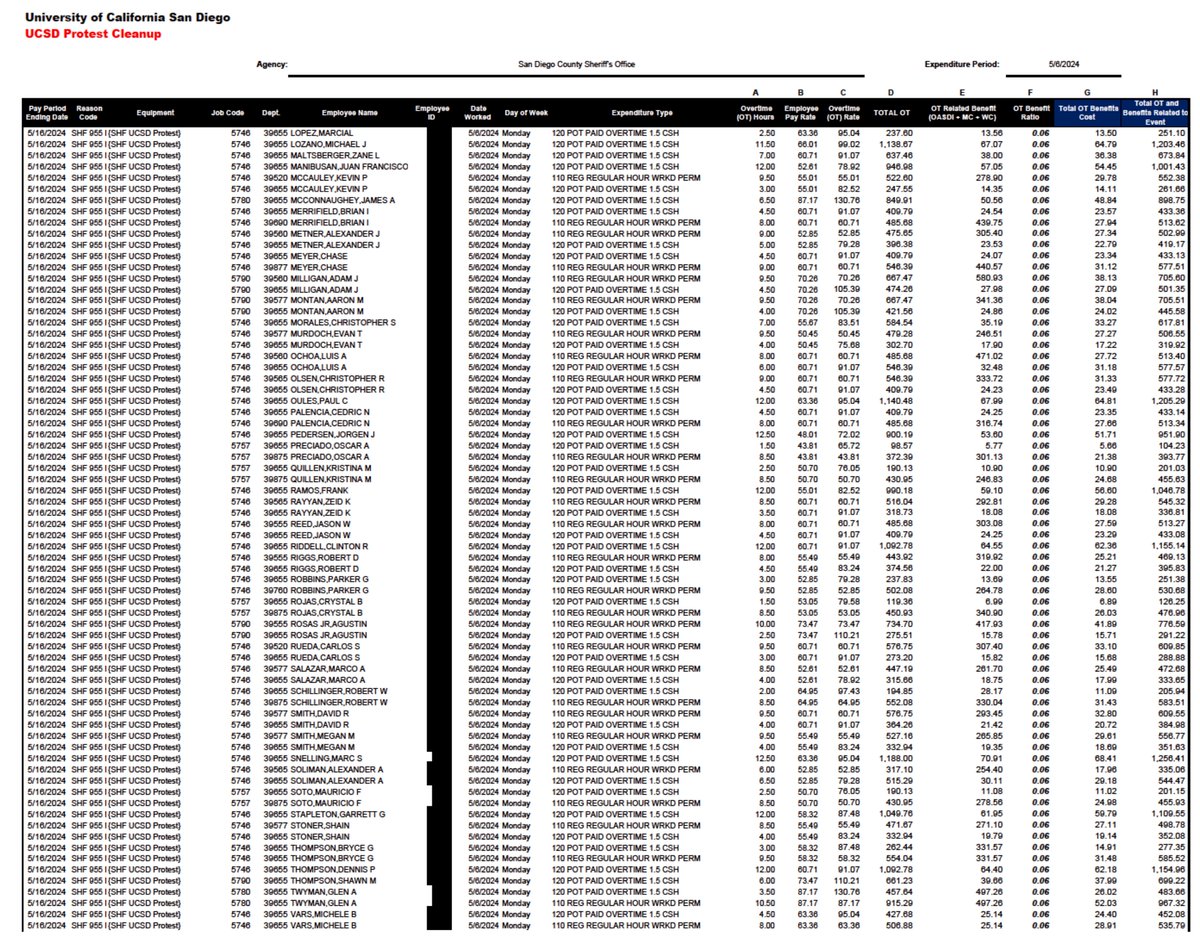Select the 'Dept.' column header

[271, 113]
